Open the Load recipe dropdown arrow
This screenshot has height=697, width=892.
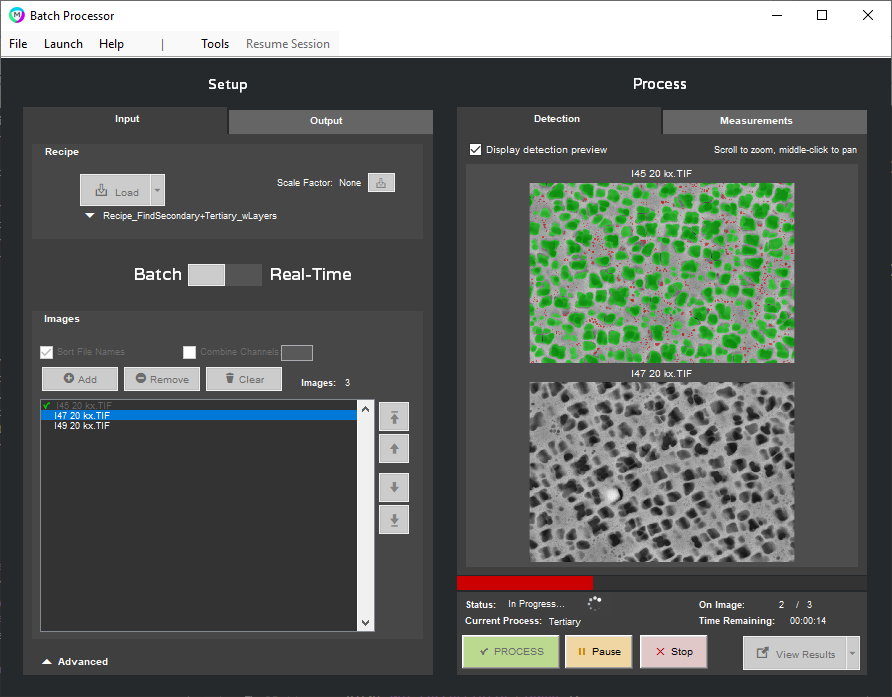tap(157, 191)
